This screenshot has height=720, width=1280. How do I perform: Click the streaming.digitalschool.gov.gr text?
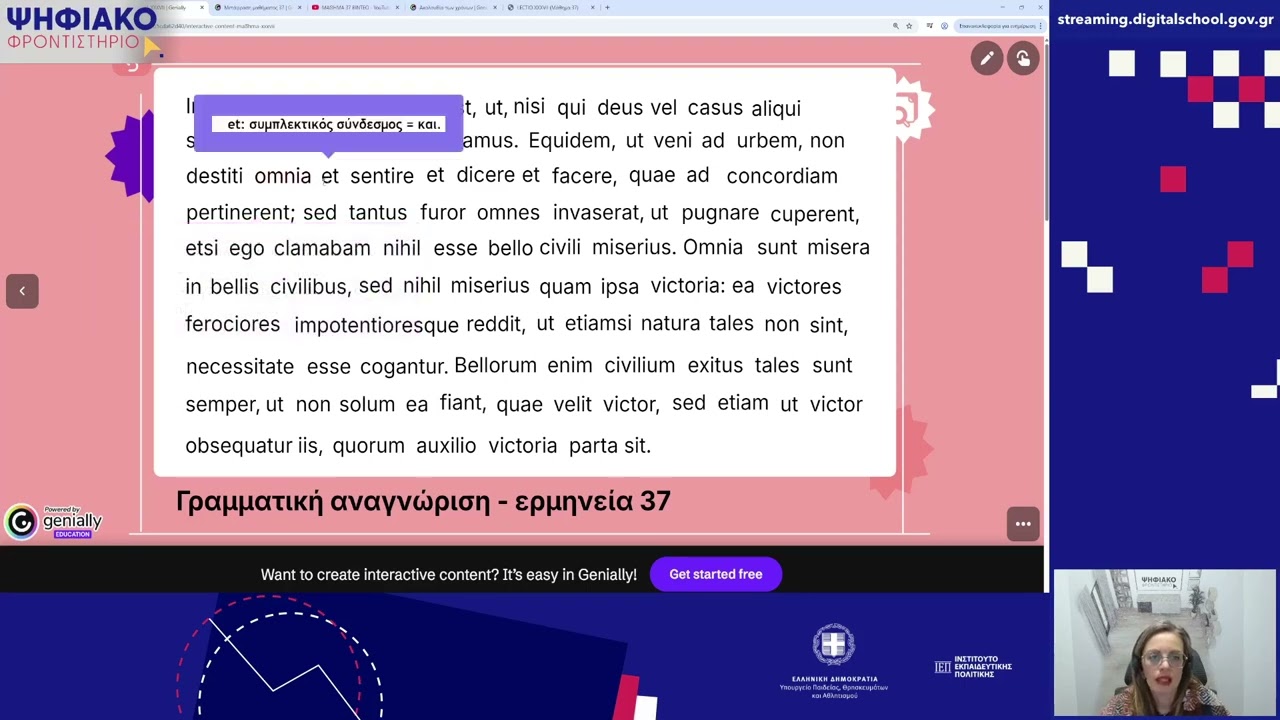coord(1165,19)
